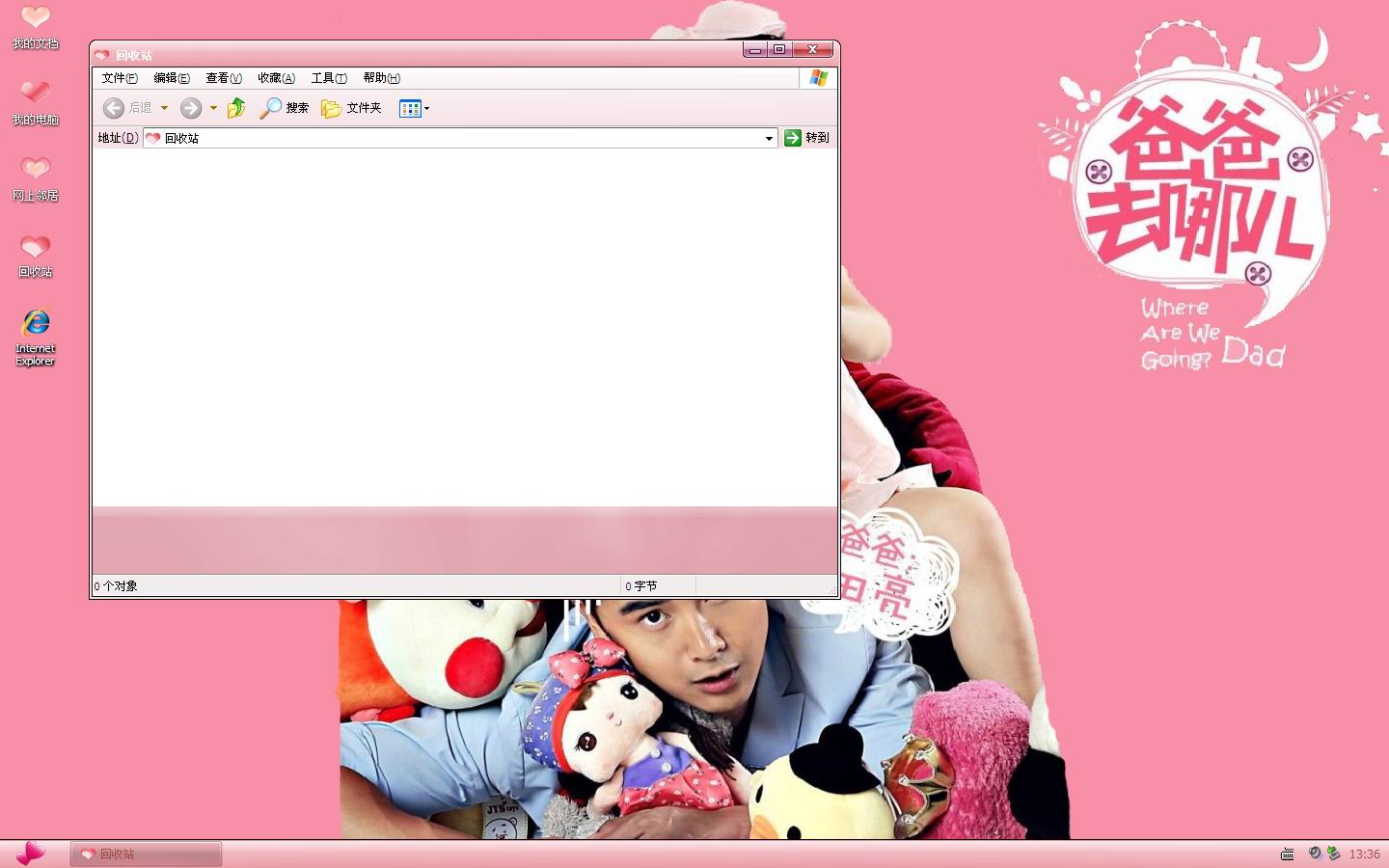
Task: Open the 收藏(A) menu
Action: point(276,78)
